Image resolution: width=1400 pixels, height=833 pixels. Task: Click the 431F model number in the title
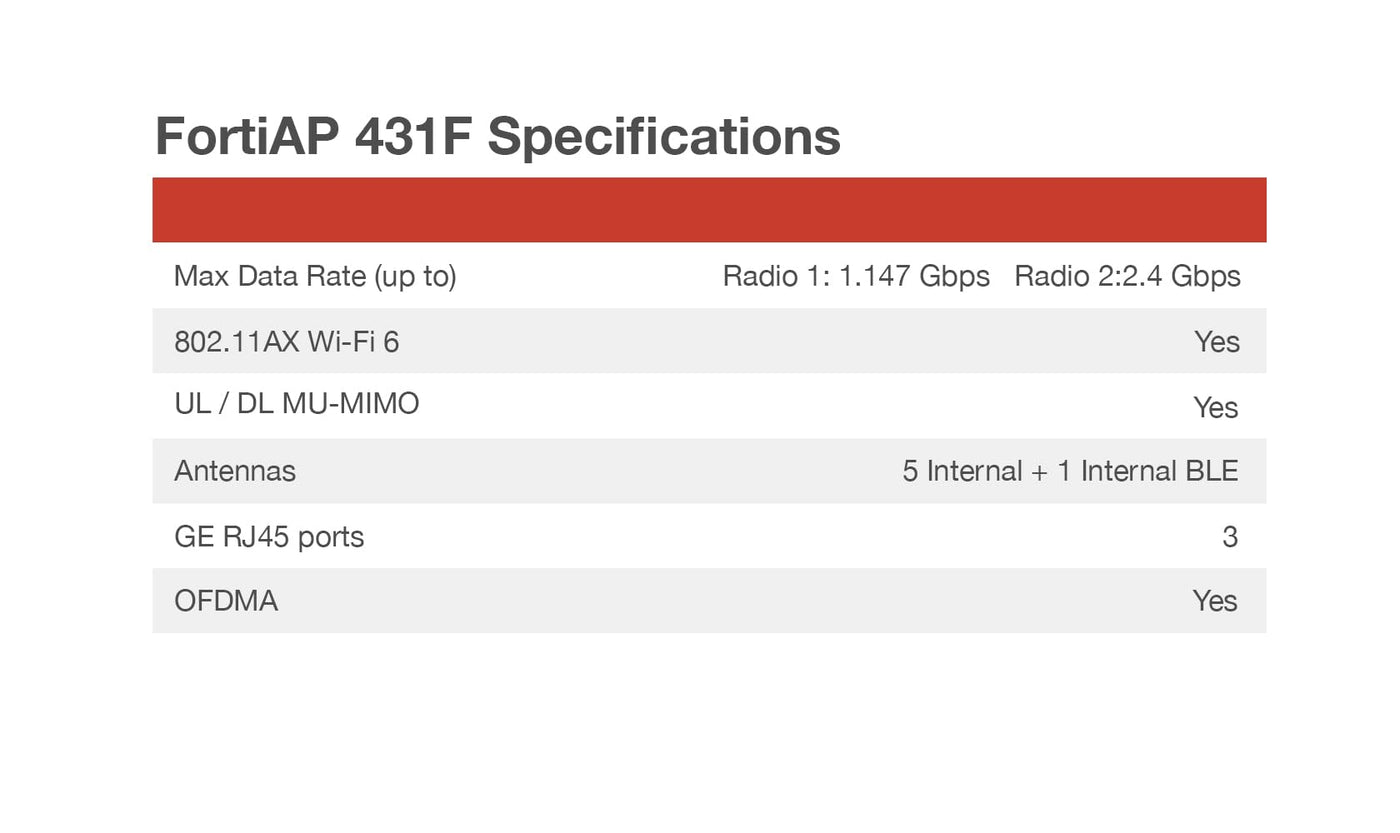(x=412, y=136)
